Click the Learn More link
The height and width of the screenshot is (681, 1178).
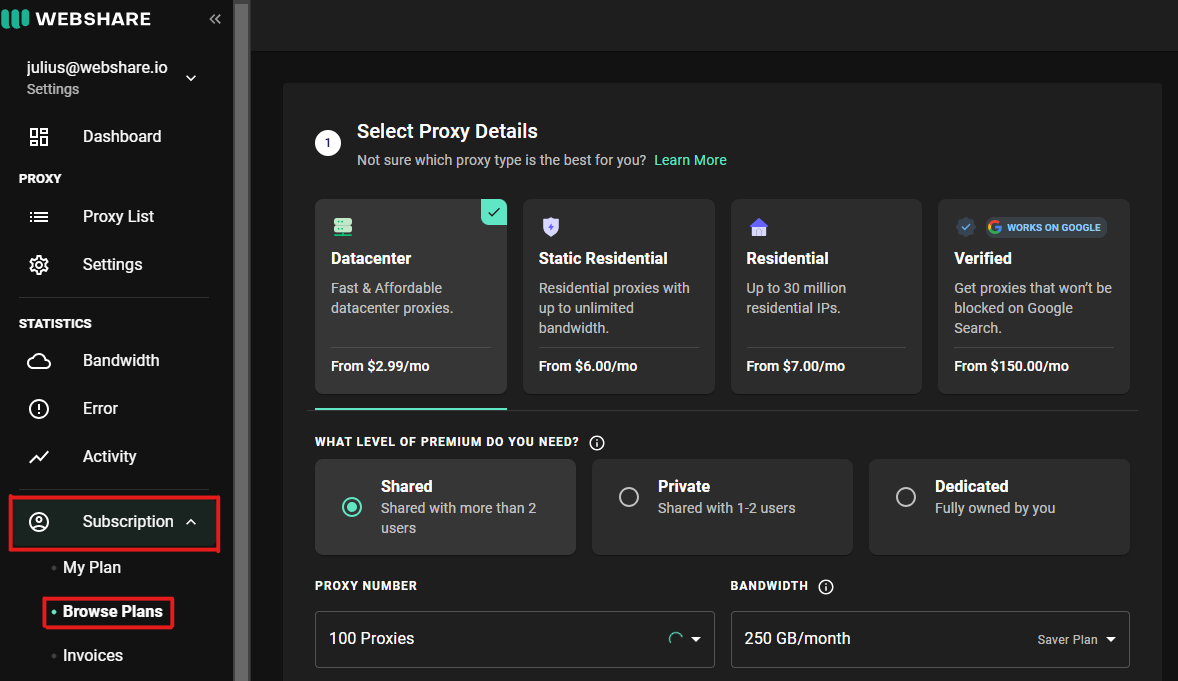coord(690,160)
